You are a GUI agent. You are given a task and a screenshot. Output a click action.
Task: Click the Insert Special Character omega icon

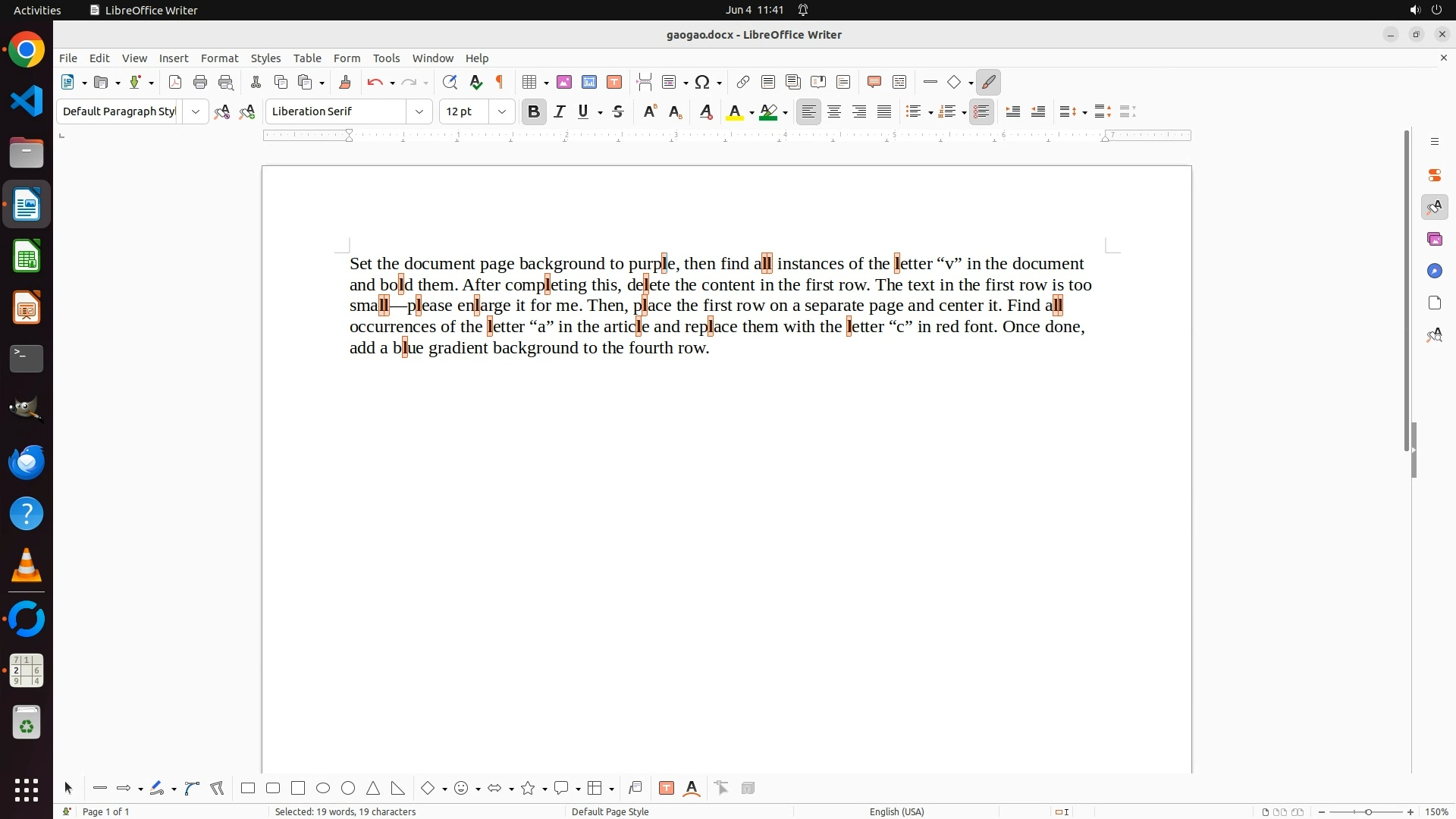click(702, 82)
